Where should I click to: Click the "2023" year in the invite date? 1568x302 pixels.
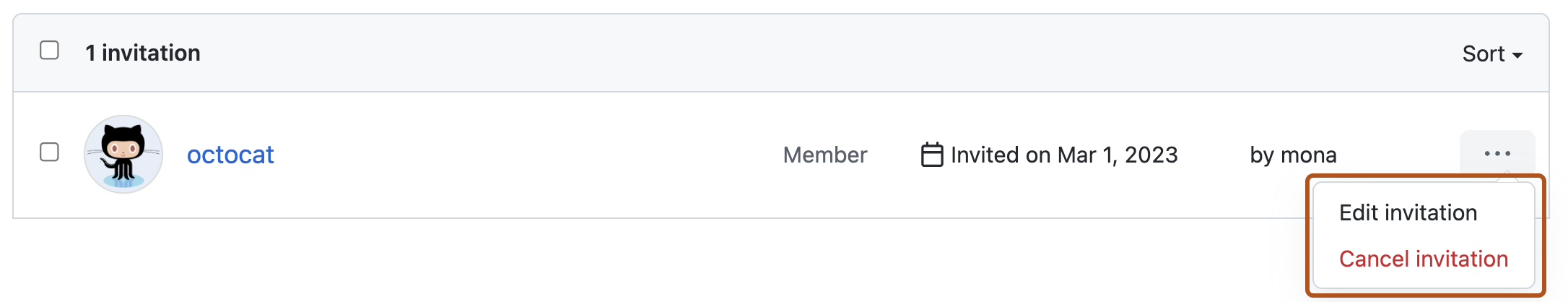(1151, 155)
